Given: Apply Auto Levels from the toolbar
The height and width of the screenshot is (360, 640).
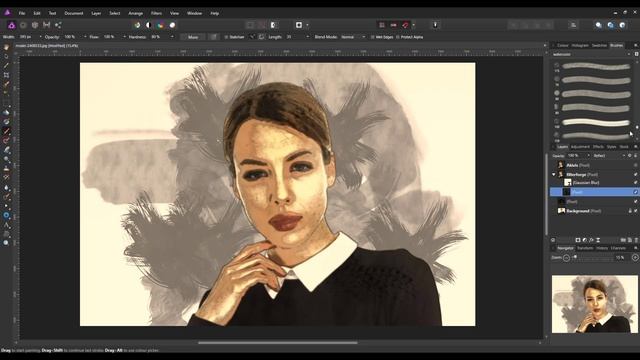Looking at the screenshot, I should [137, 25].
